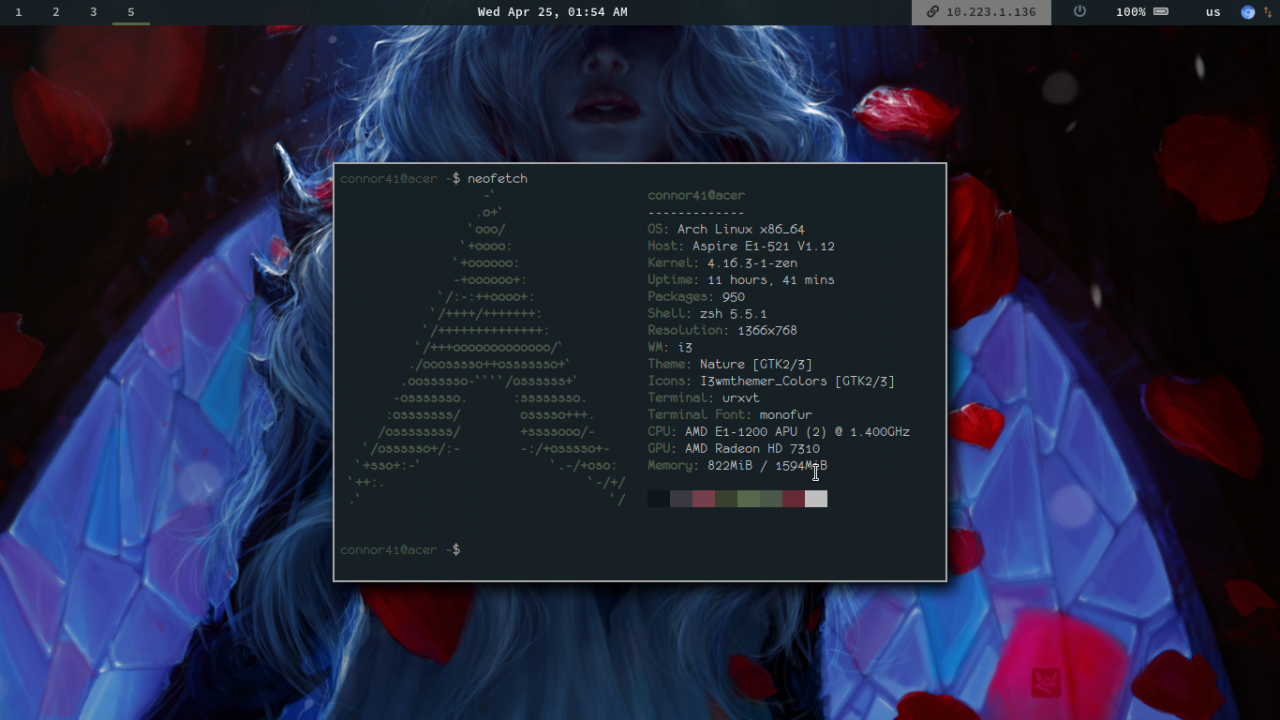This screenshot has height=720, width=1280.
Task: Switch to workspace 2 in the bar
Action: 55,12
